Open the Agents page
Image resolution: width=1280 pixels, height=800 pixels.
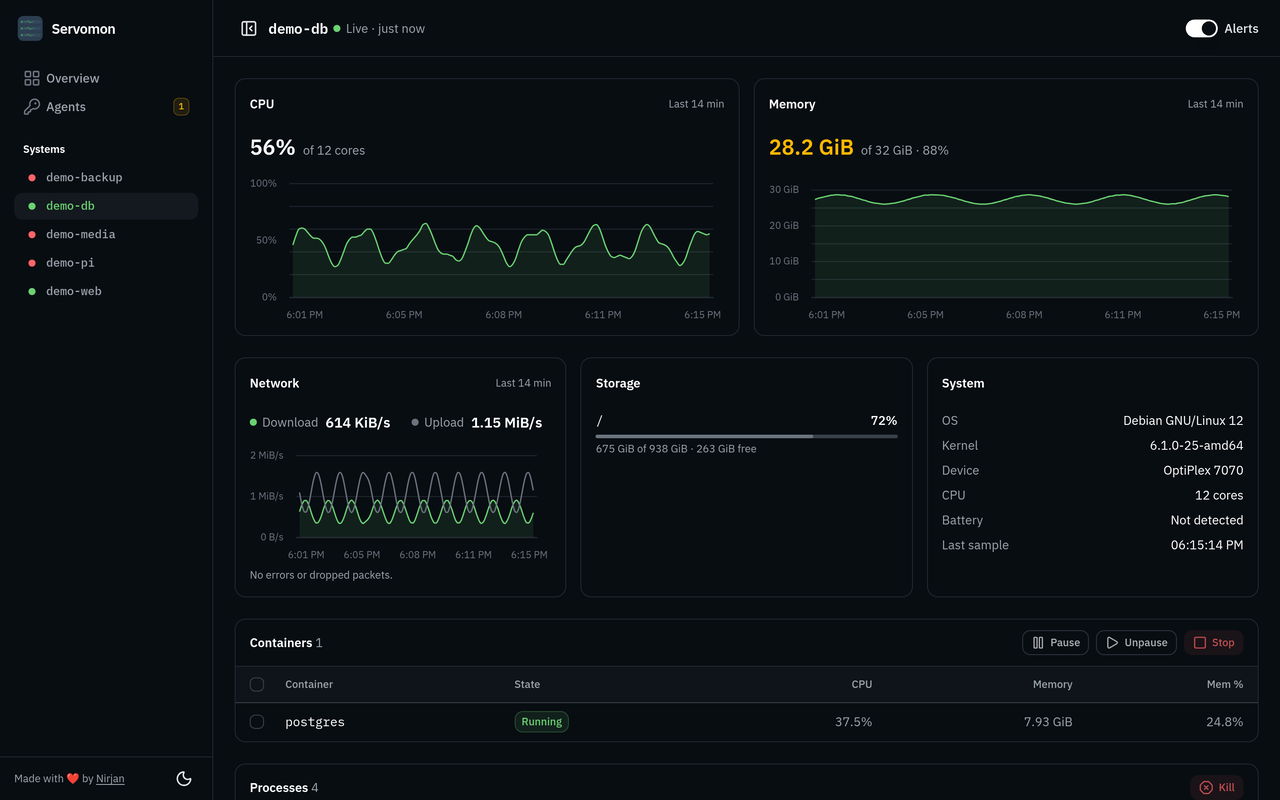(x=106, y=107)
